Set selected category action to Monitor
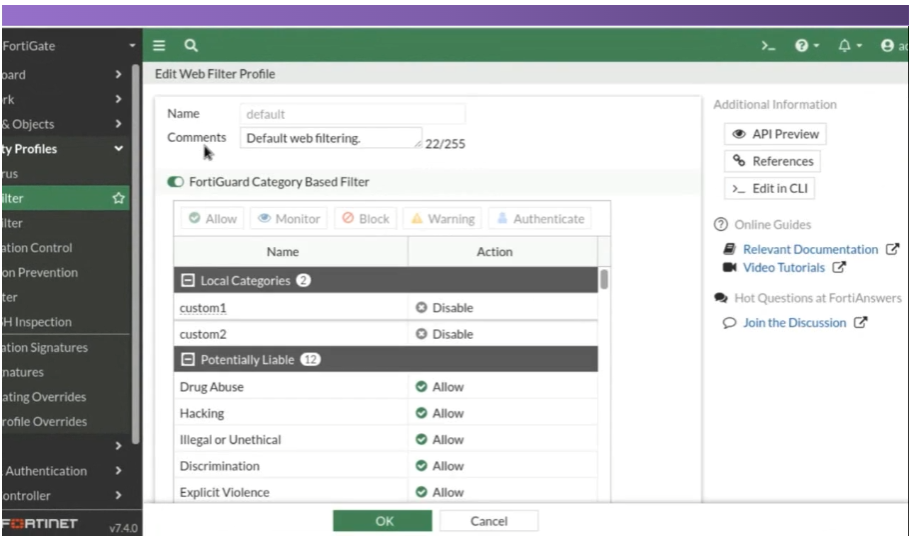 [x=289, y=219]
